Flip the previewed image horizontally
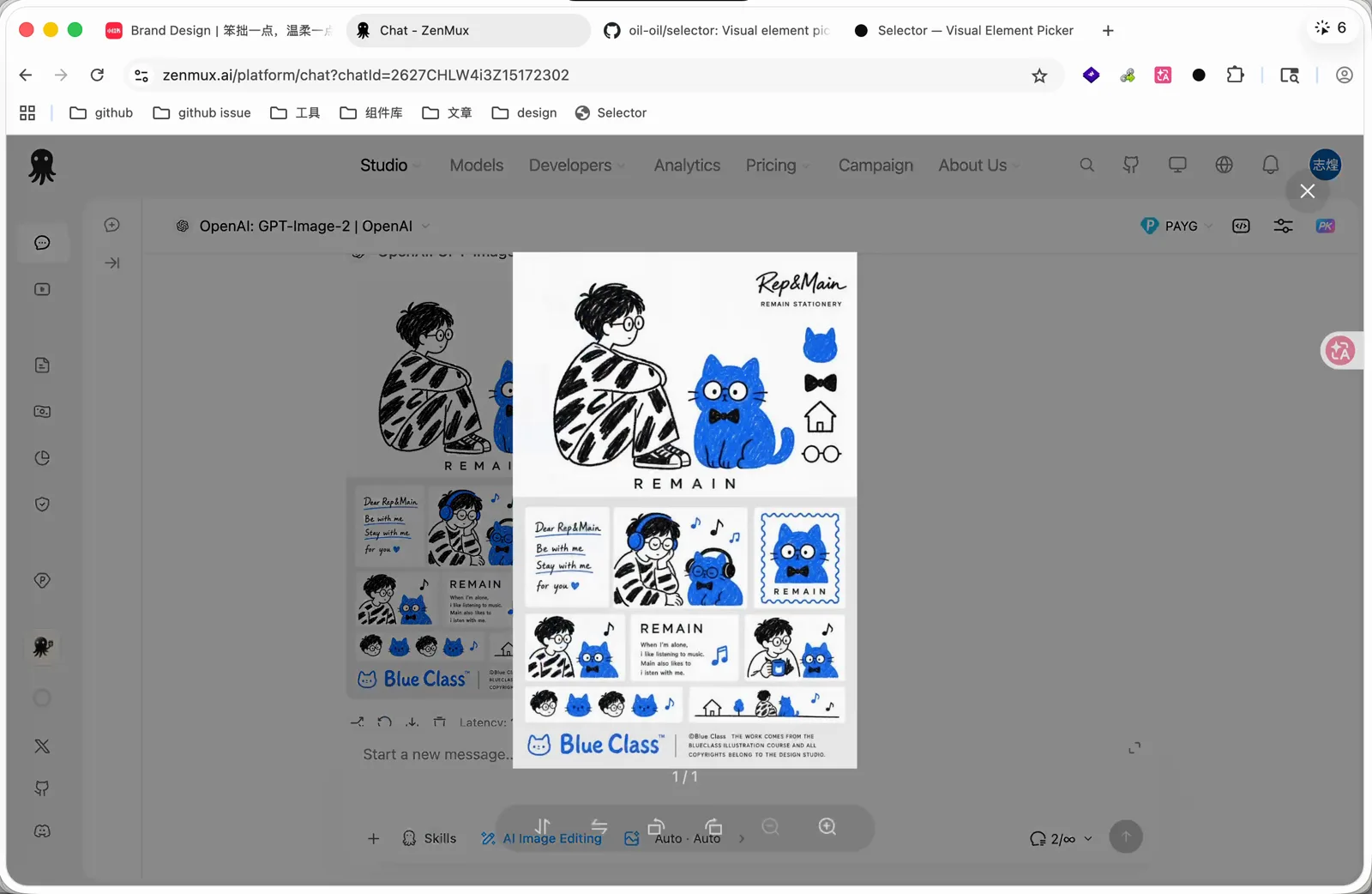The height and width of the screenshot is (894, 1372). pos(599,826)
